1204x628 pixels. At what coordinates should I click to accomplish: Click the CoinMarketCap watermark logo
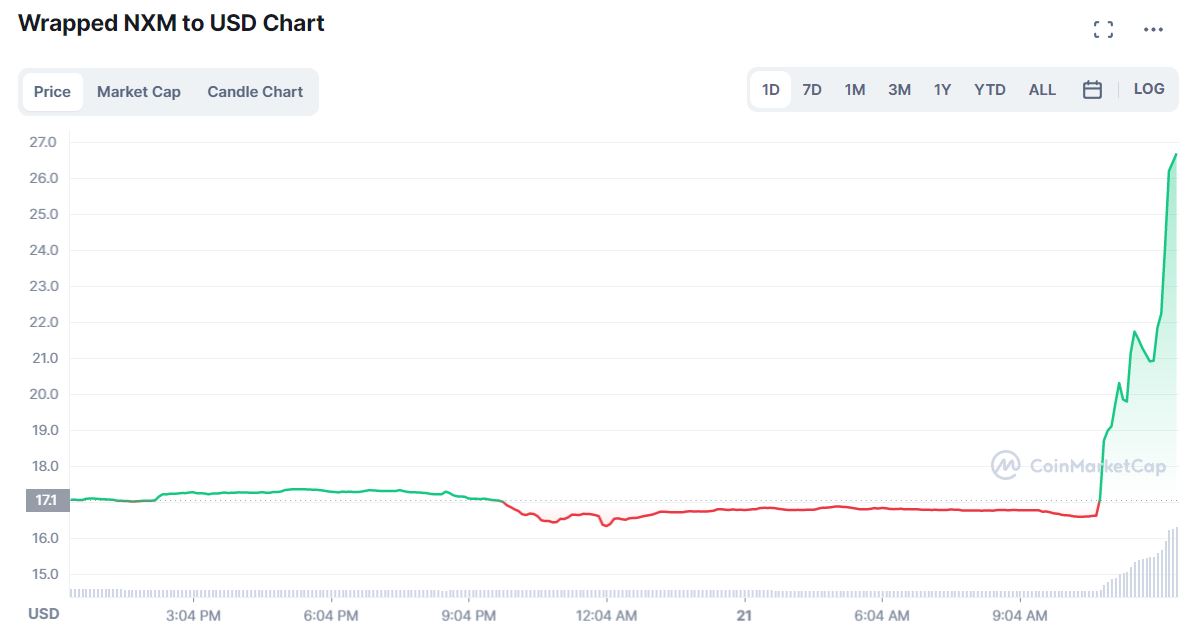[1078, 465]
